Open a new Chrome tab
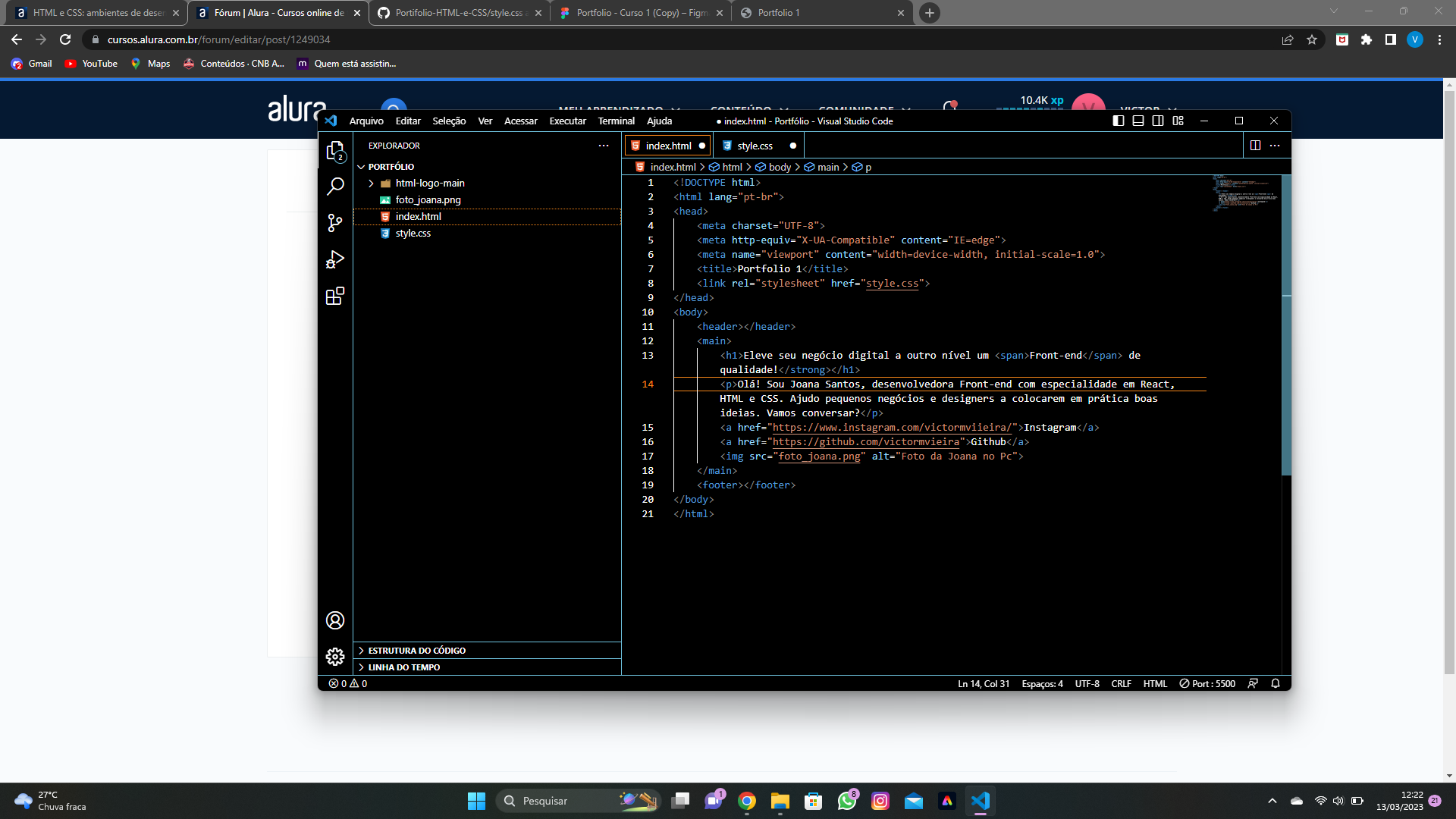 tap(929, 13)
